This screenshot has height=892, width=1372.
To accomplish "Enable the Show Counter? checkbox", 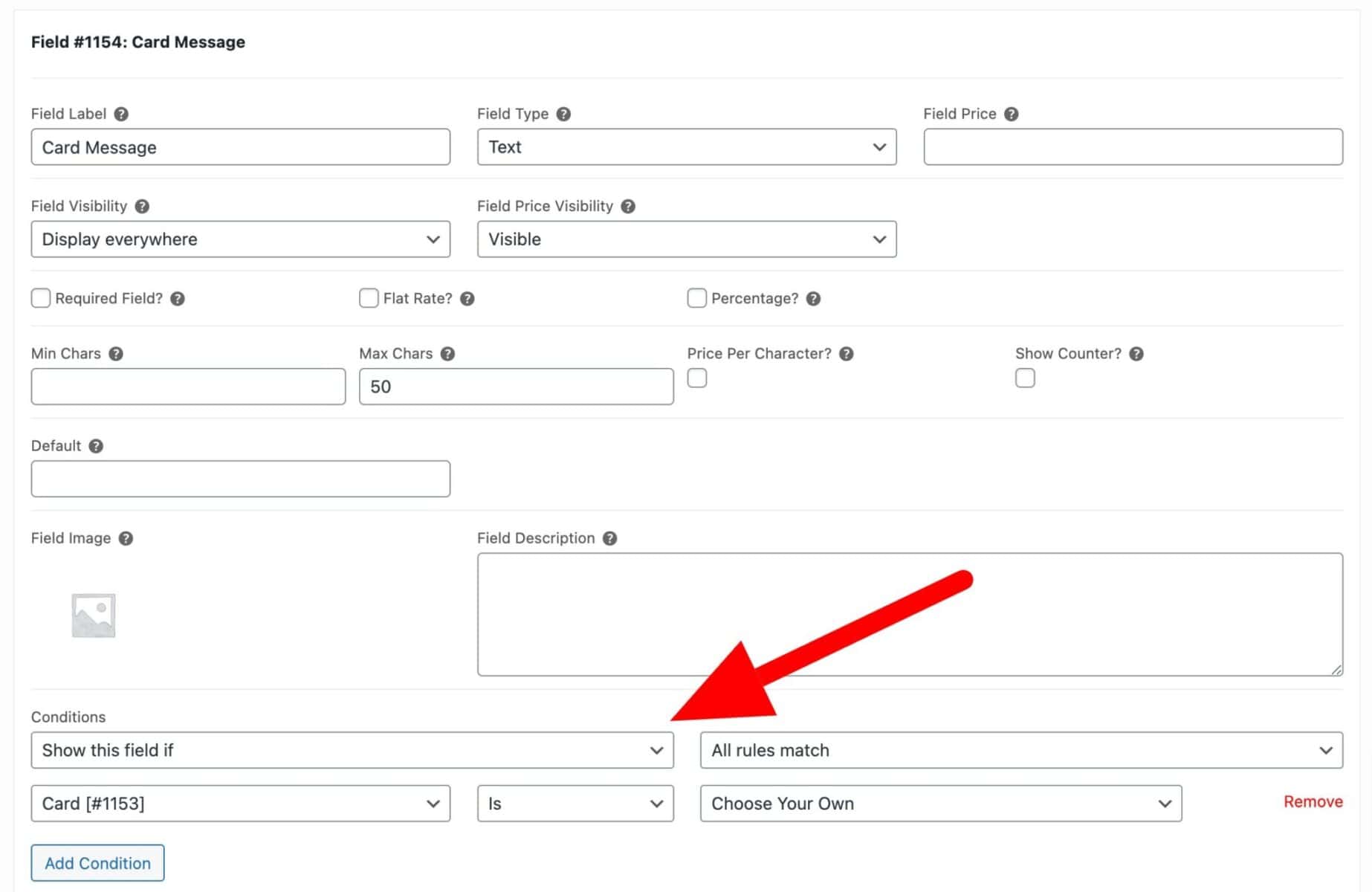I will pos(1025,378).
